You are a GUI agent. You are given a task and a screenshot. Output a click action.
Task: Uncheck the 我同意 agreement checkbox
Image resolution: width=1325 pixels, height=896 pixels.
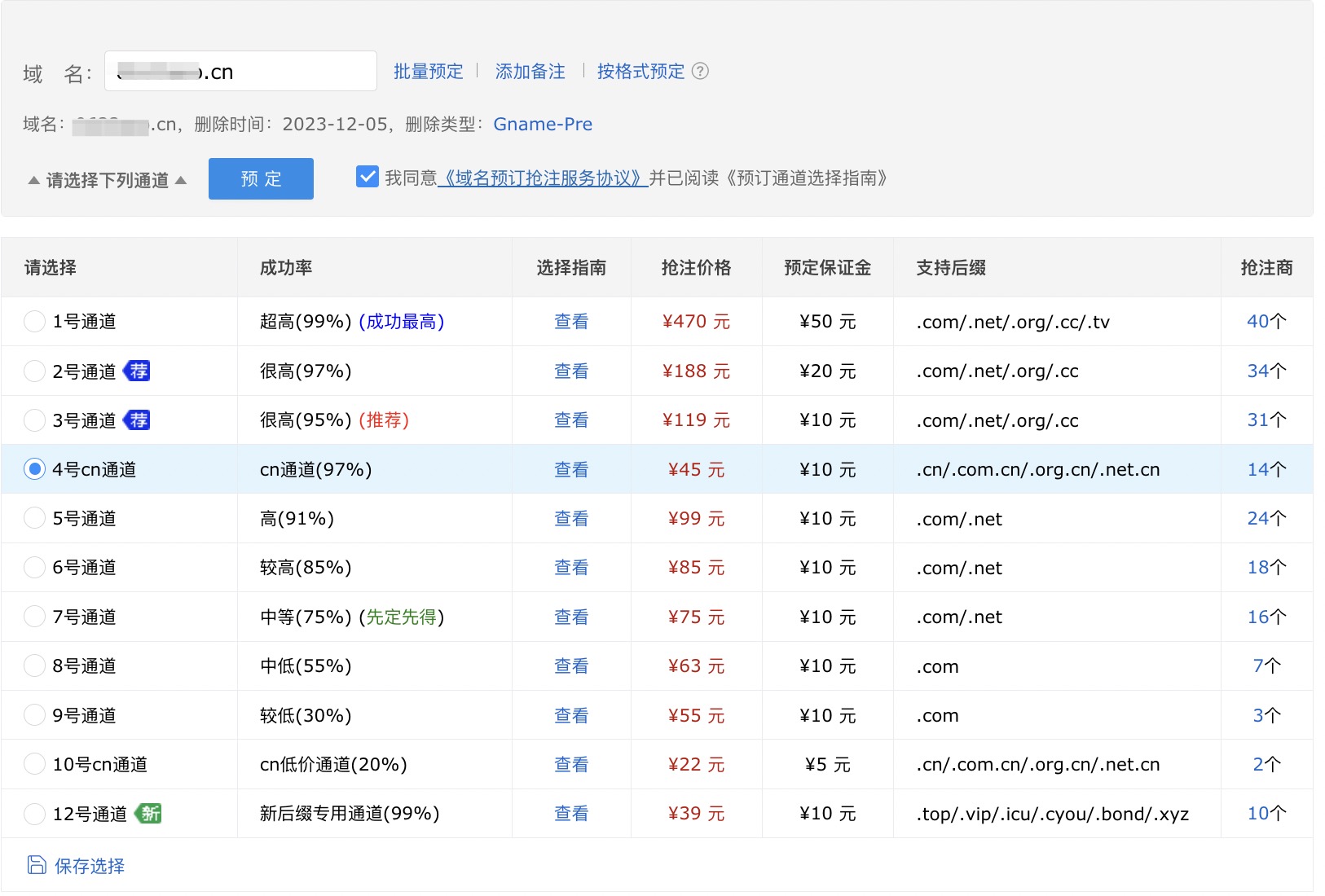(x=368, y=177)
